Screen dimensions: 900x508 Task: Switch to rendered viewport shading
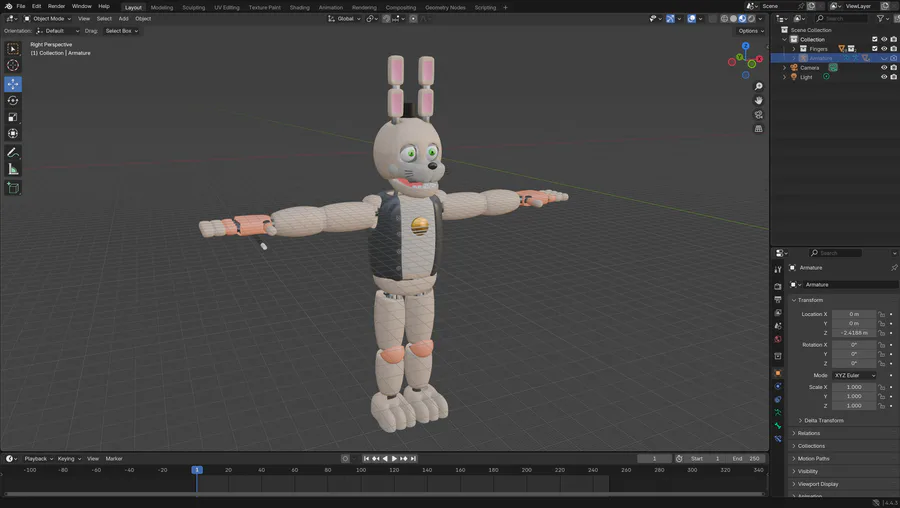click(751, 18)
